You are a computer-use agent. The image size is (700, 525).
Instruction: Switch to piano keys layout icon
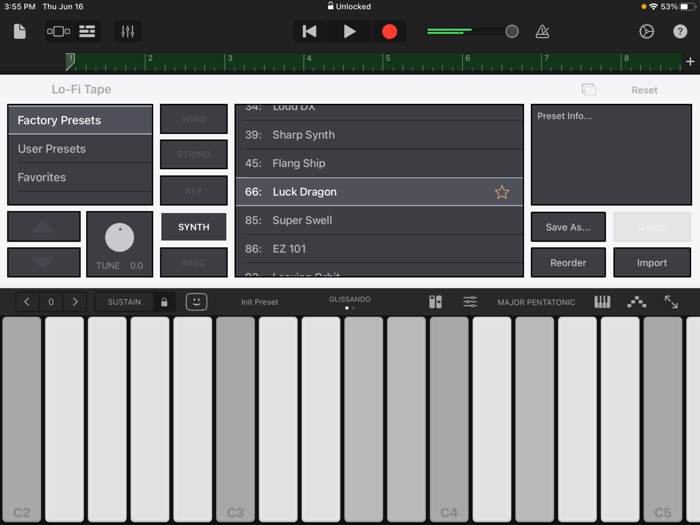coord(602,302)
